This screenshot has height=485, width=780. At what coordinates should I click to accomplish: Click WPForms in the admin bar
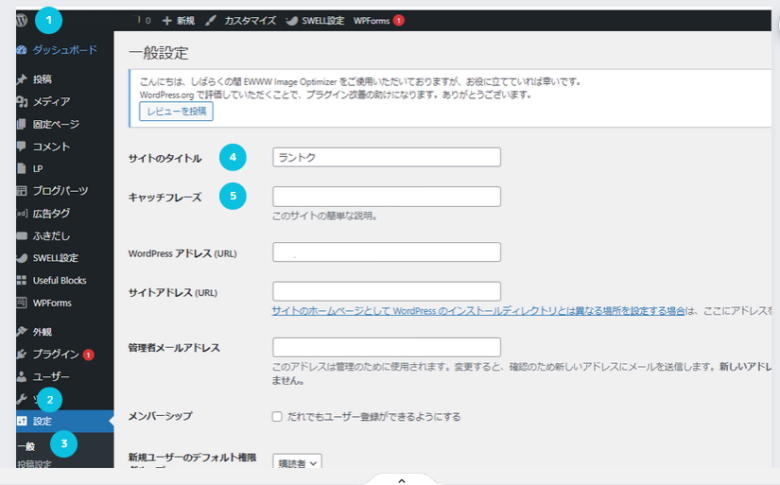(371, 20)
